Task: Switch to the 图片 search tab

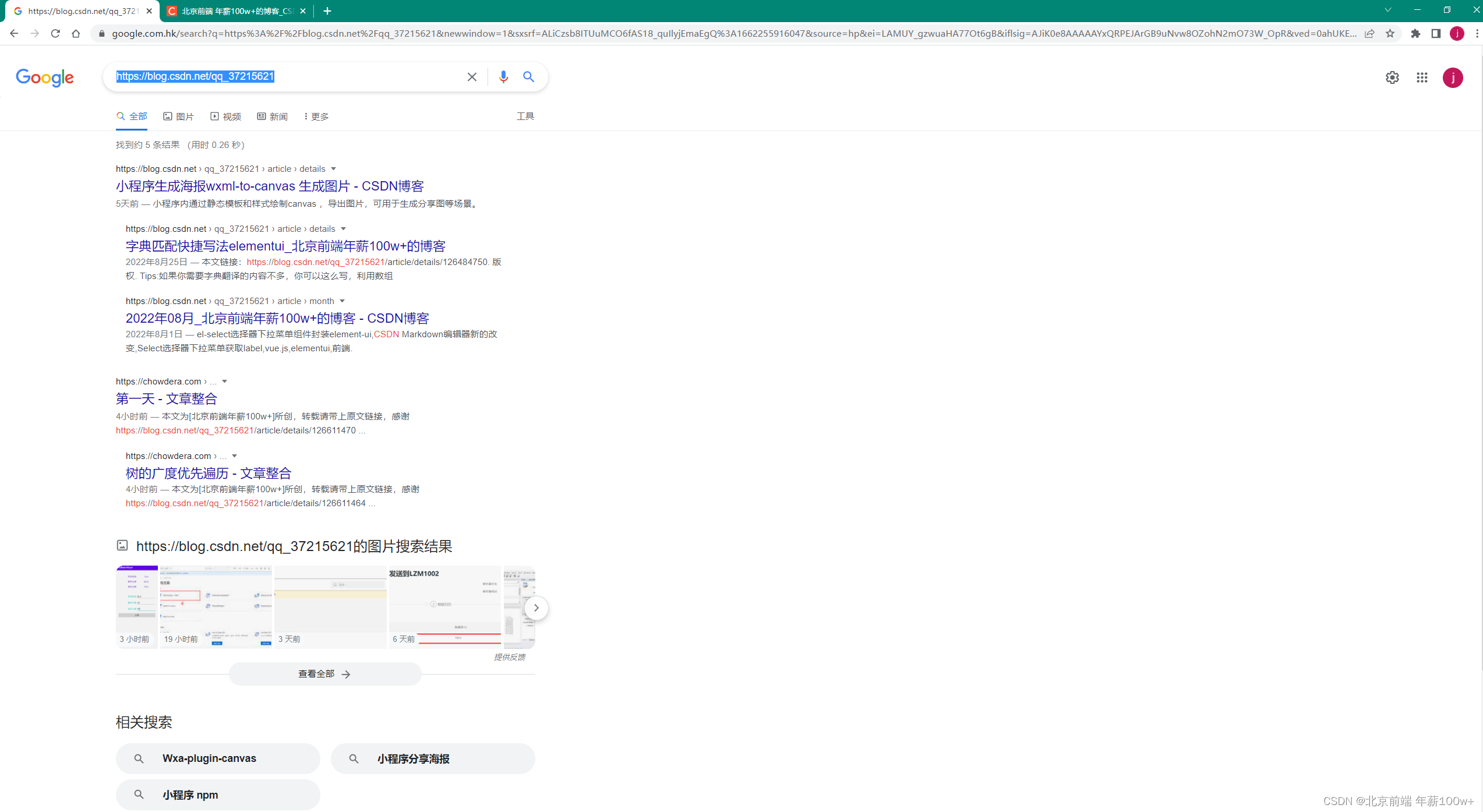Action: click(x=179, y=116)
